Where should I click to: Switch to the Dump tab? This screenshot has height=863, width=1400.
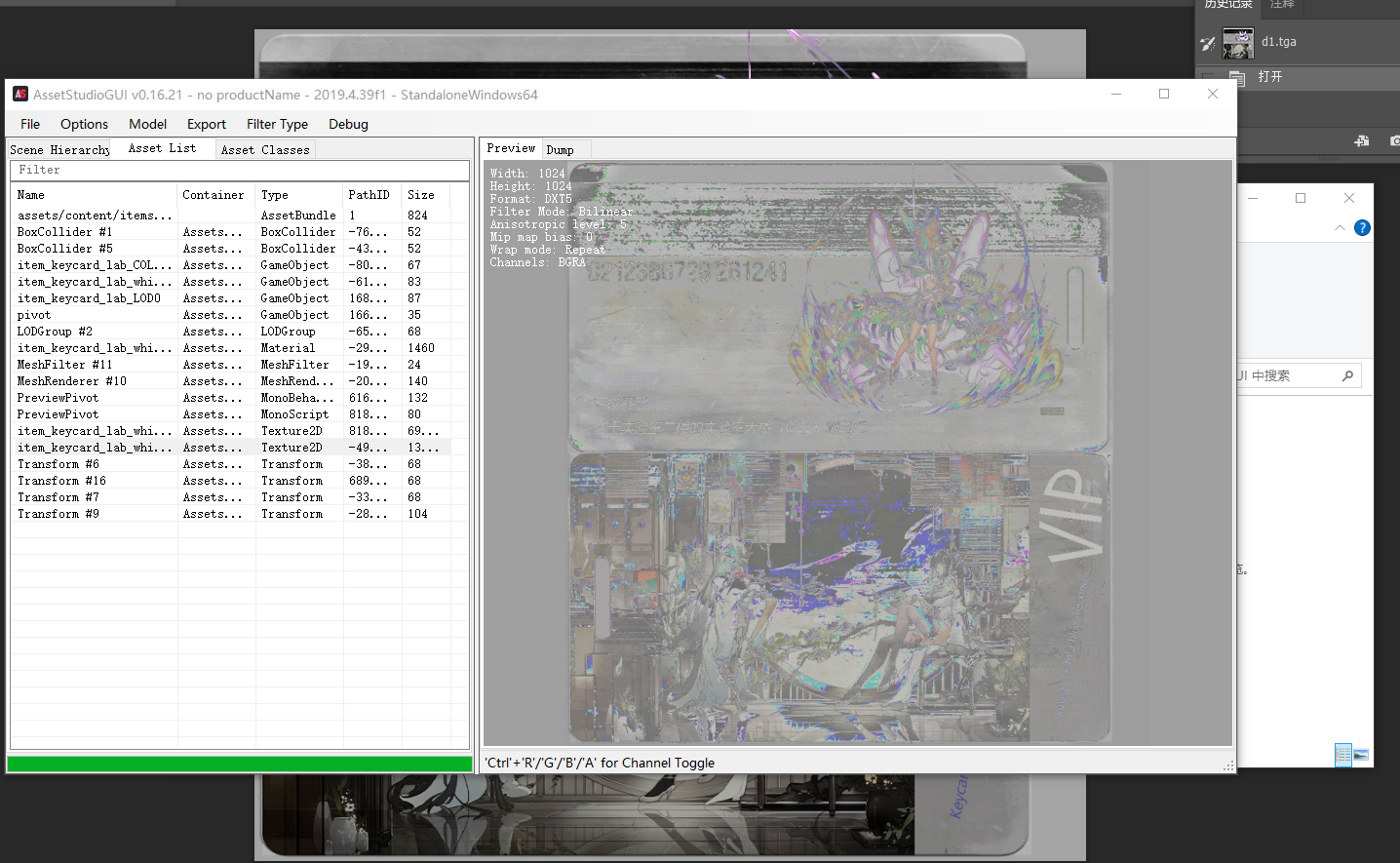[x=560, y=150]
